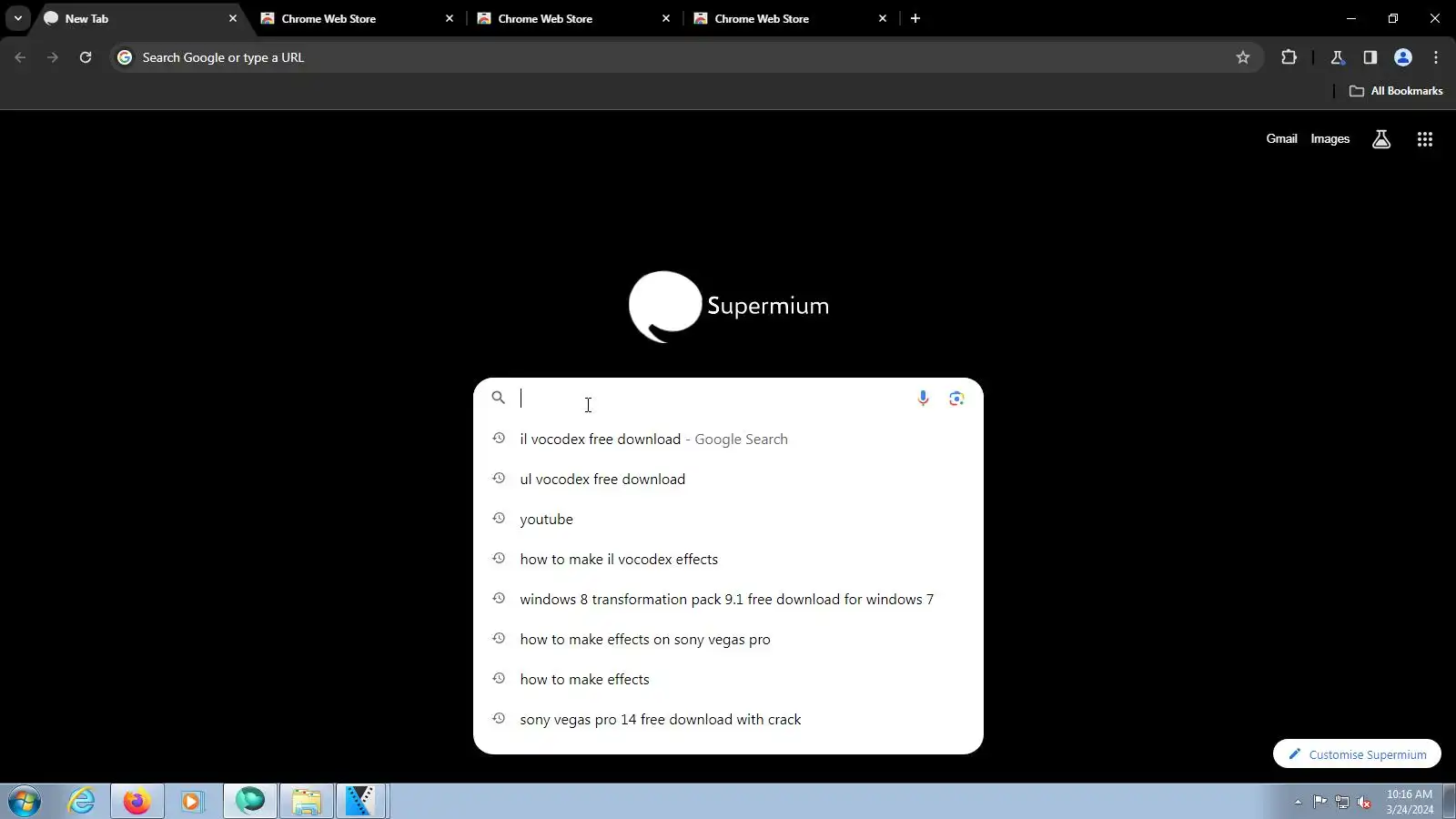The height and width of the screenshot is (819, 1456).
Task: Select suggestion how to make effects
Action: click(728, 679)
